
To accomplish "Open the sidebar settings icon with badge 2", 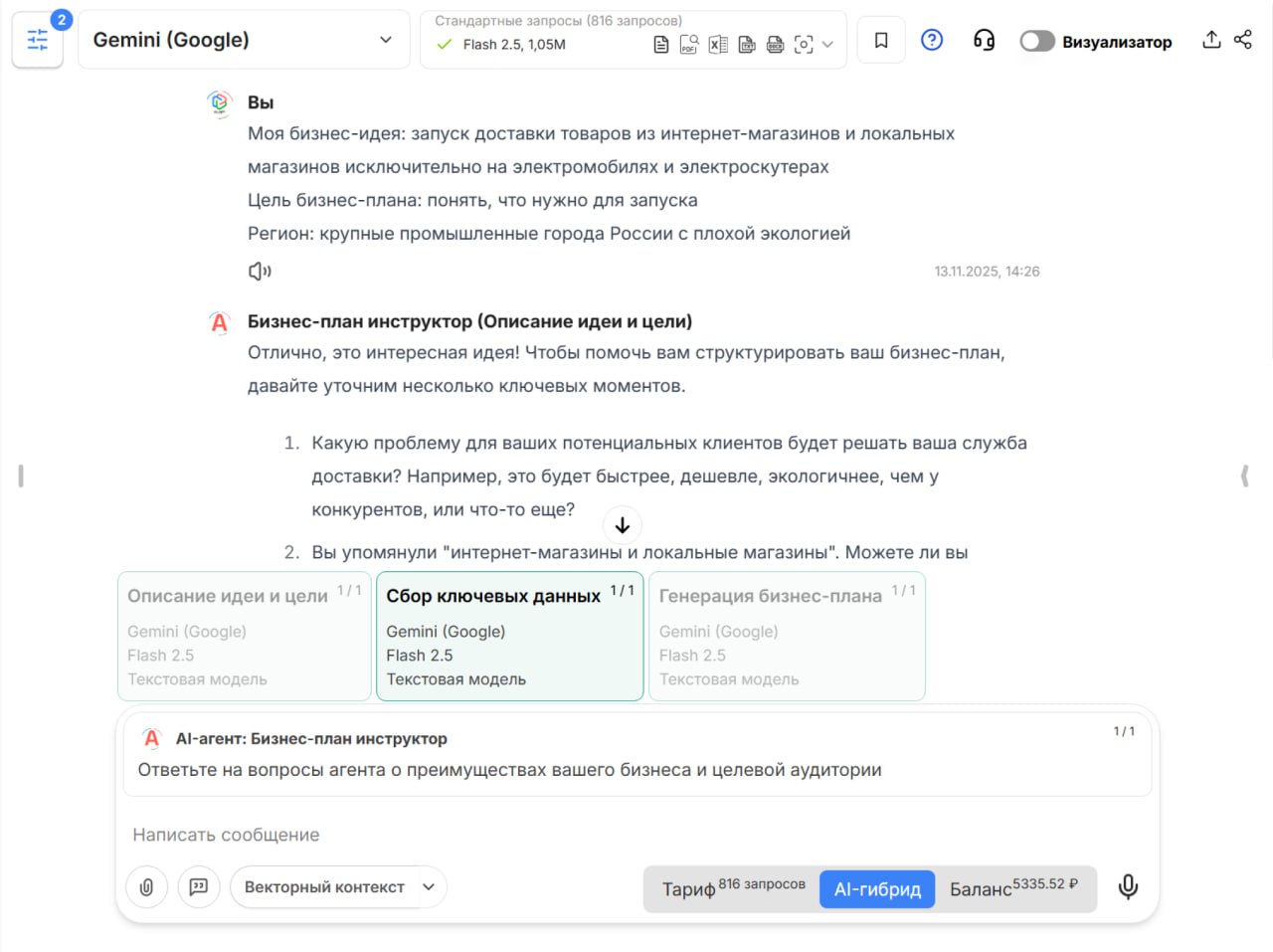I will pyautogui.click(x=38, y=40).
